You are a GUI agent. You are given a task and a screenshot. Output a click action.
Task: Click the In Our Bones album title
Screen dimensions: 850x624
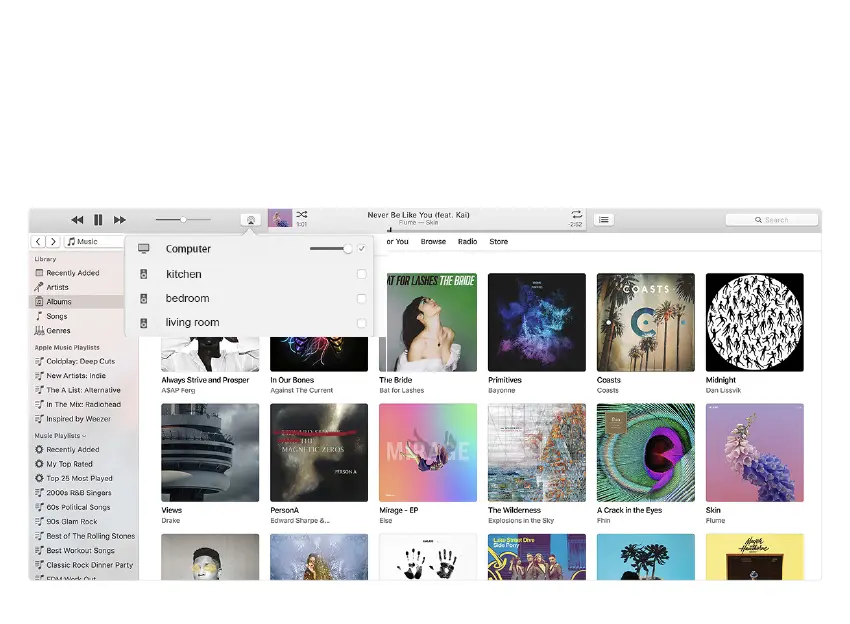[292, 380]
